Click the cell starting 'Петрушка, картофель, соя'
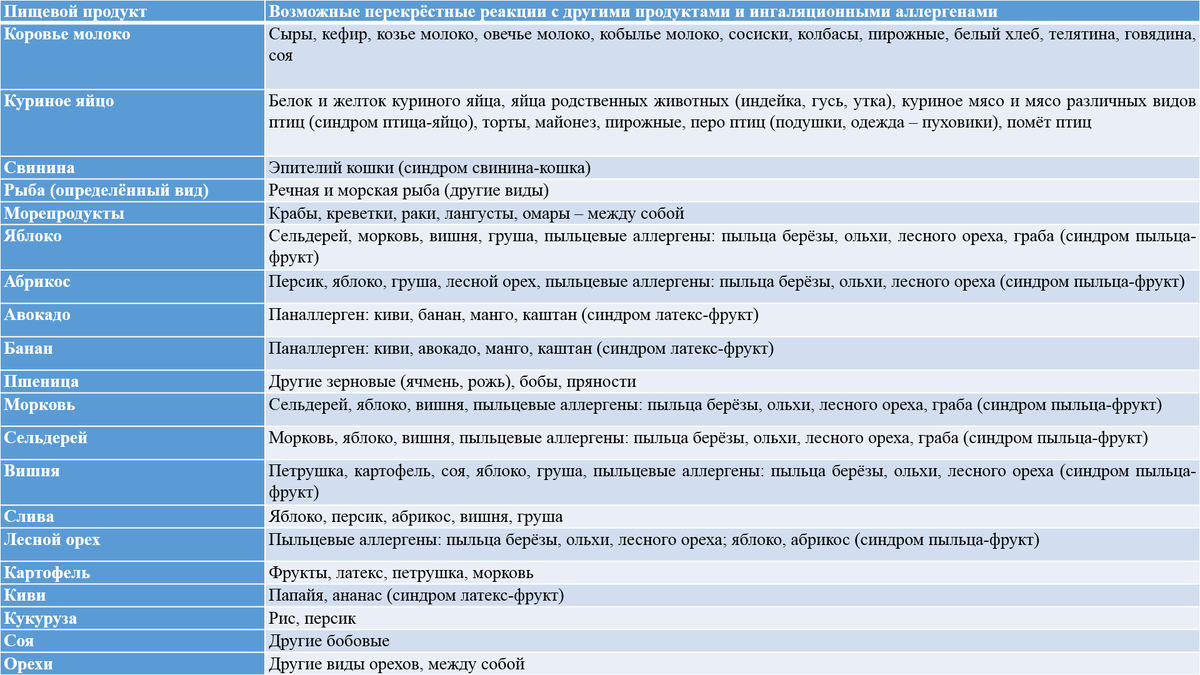This screenshot has height=675, width=1200. (733, 483)
